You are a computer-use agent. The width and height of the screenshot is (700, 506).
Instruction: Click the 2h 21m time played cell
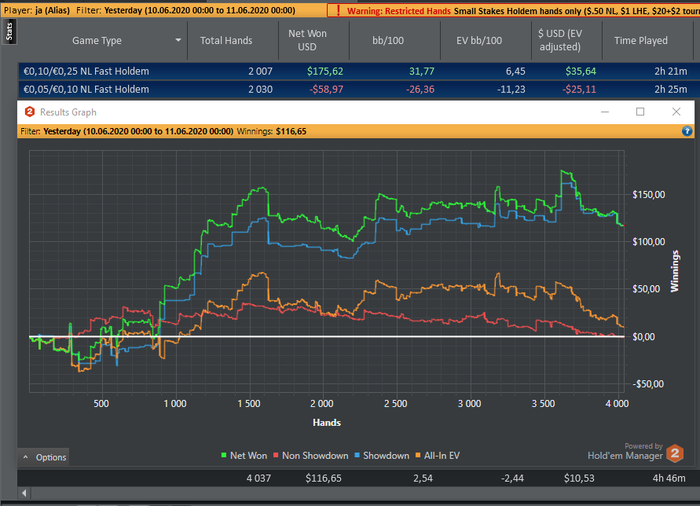(671, 71)
